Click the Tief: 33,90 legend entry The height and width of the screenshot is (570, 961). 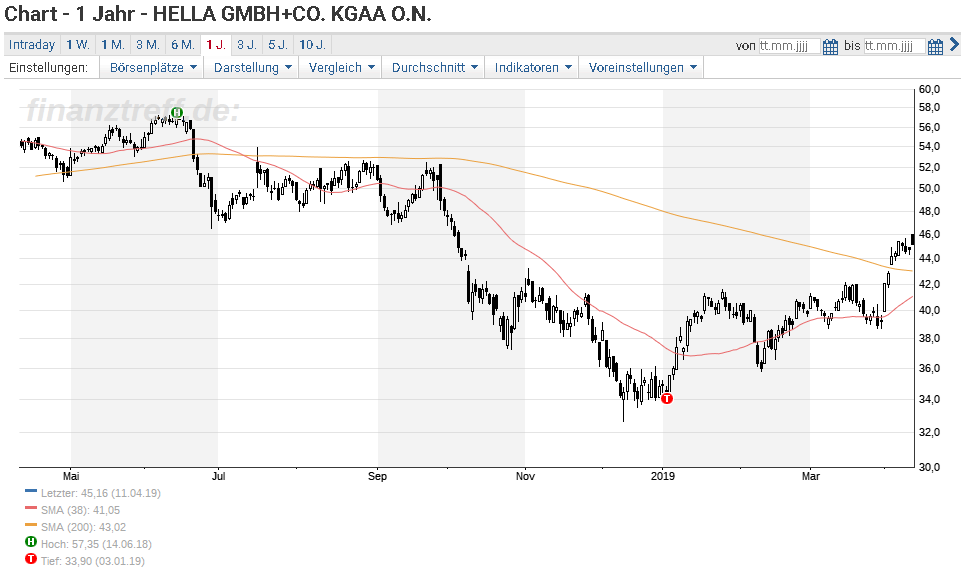[93, 561]
